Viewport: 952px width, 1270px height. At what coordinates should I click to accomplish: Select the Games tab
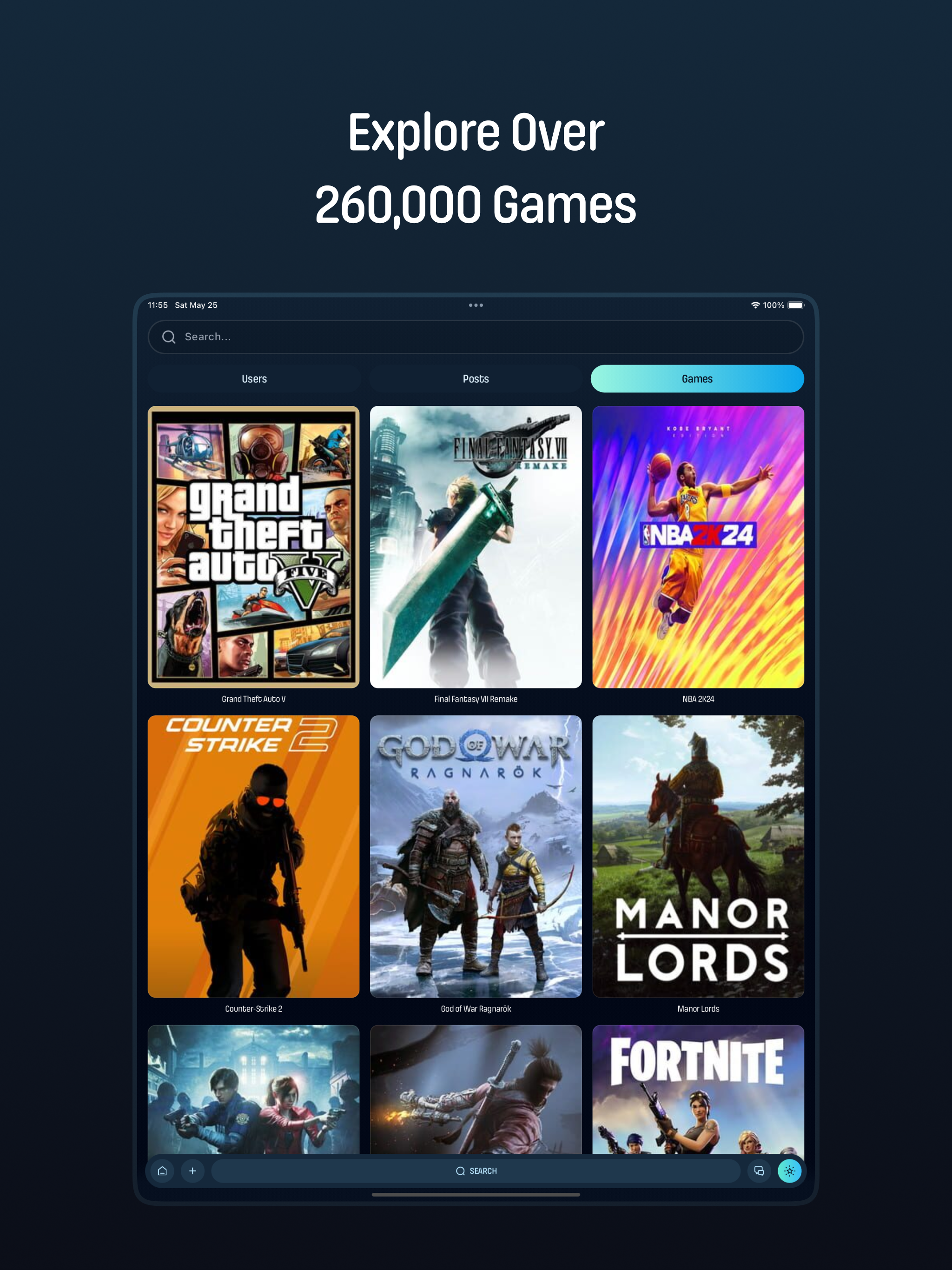[x=697, y=379]
